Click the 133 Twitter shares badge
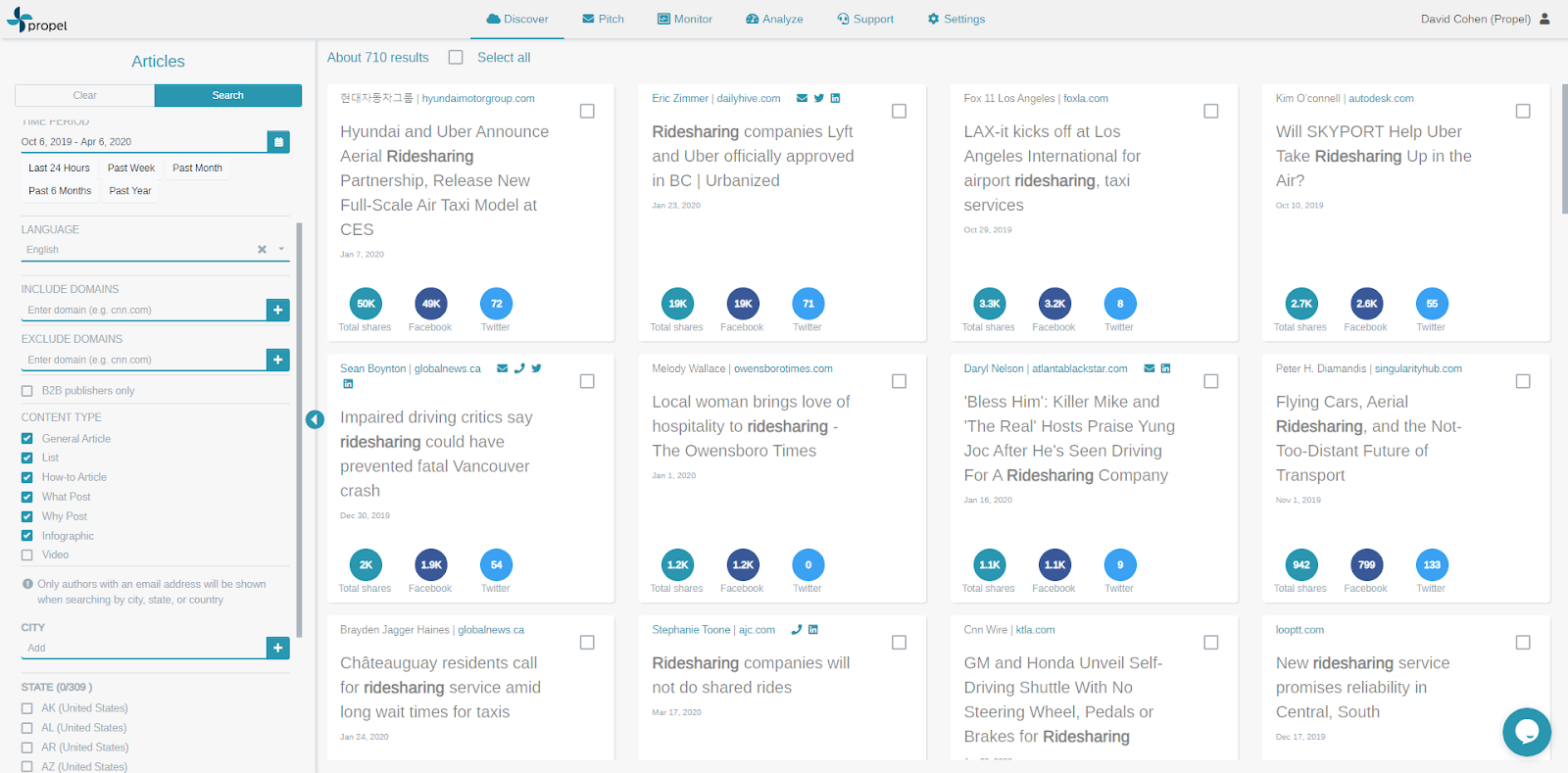 [x=1432, y=565]
